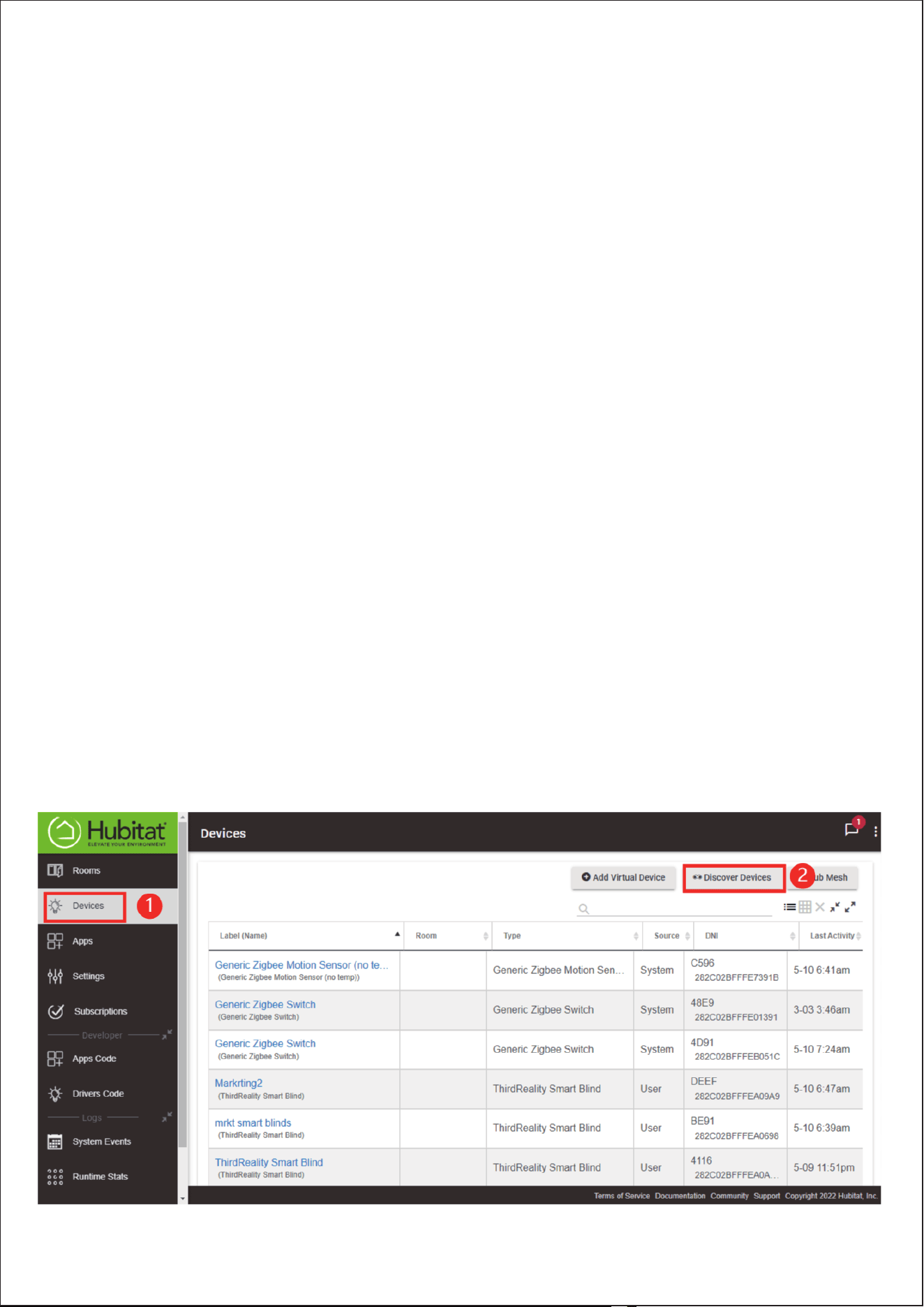Image resolution: width=924 pixels, height=1307 pixels.
Task: Sort table by Type column
Action: click(567, 936)
